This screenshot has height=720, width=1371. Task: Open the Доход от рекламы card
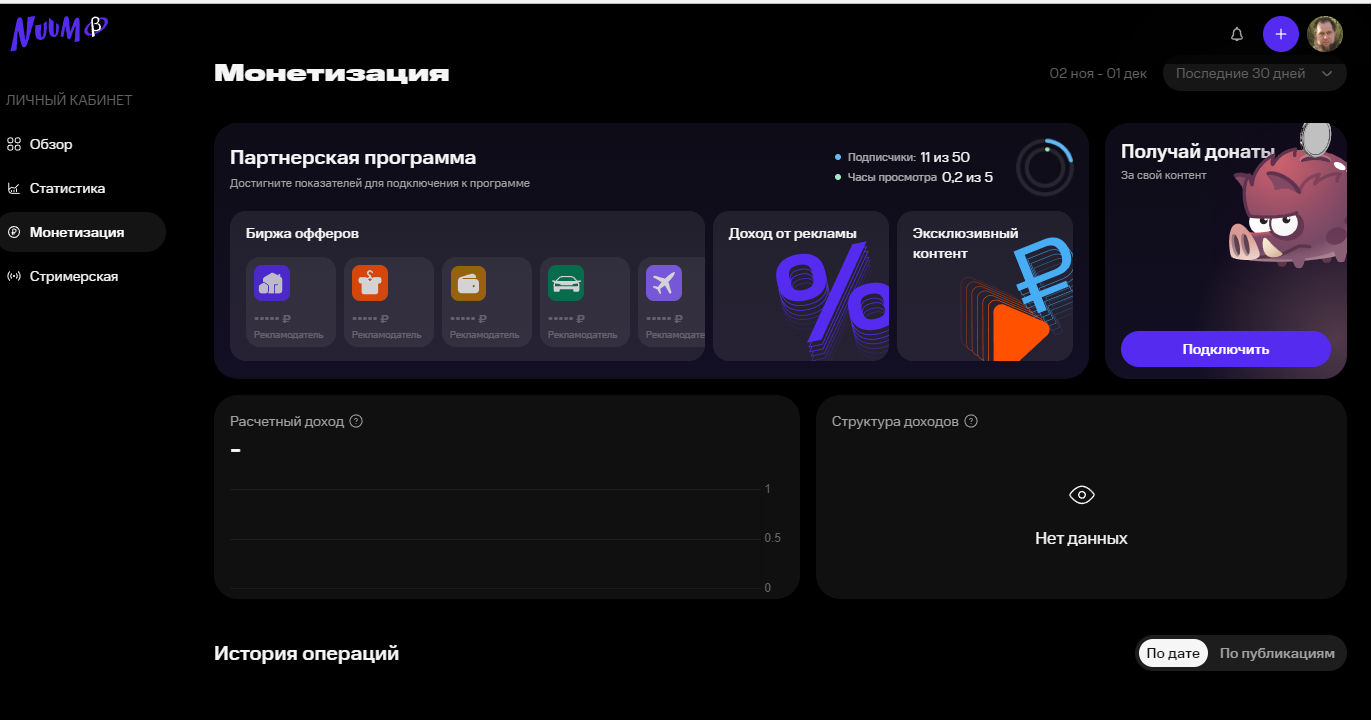coord(800,285)
